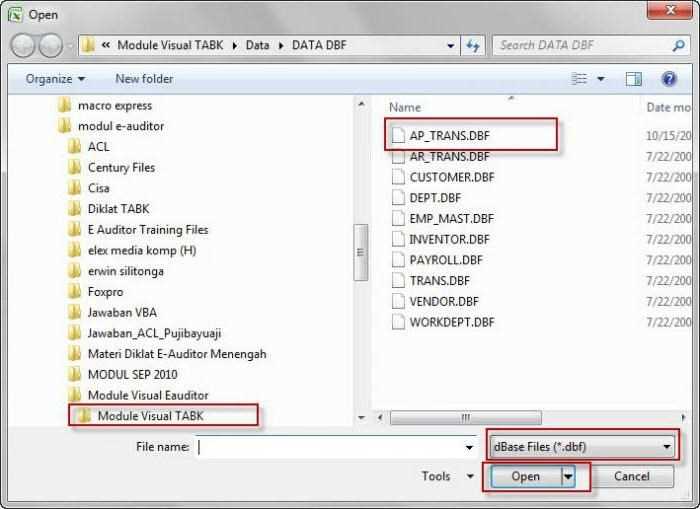This screenshot has width=700, height=509.
Task: Click the file list scroll right arrow
Action: point(683,418)
